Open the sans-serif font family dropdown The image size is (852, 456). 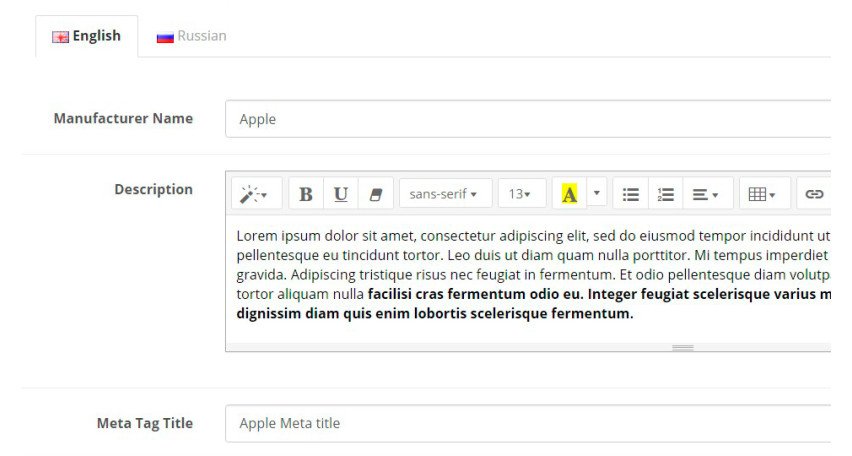coord(446,194)
